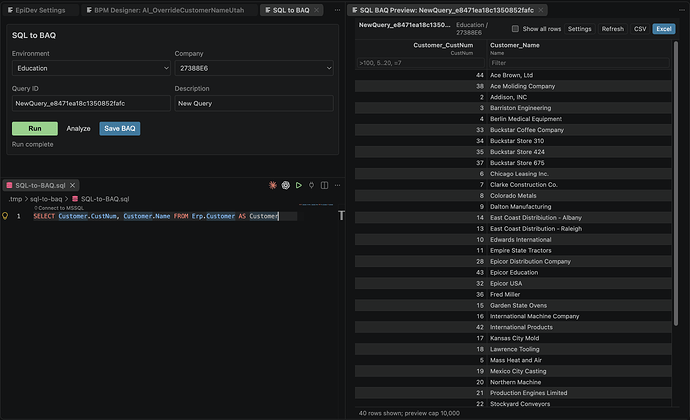Viewport: 690px width, 420px height.
Task: Select the Ace Molding Company row
Action: [513, 86]
